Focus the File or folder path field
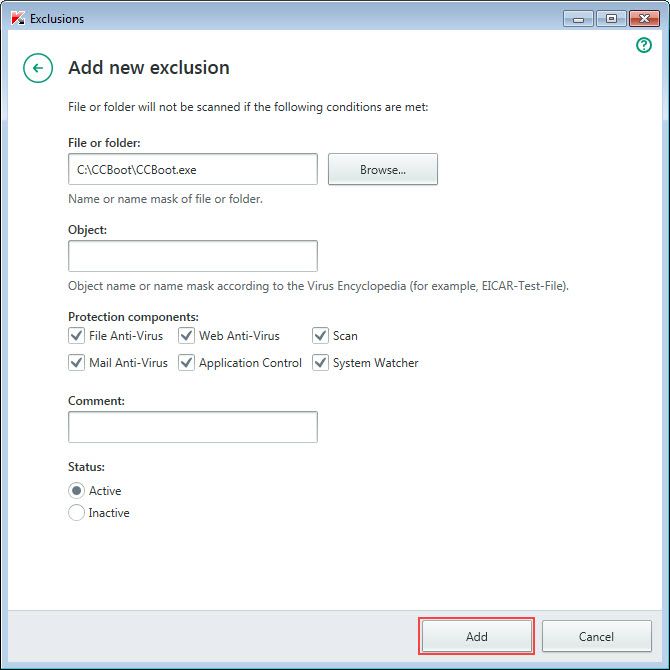 [x=193, y=169]
